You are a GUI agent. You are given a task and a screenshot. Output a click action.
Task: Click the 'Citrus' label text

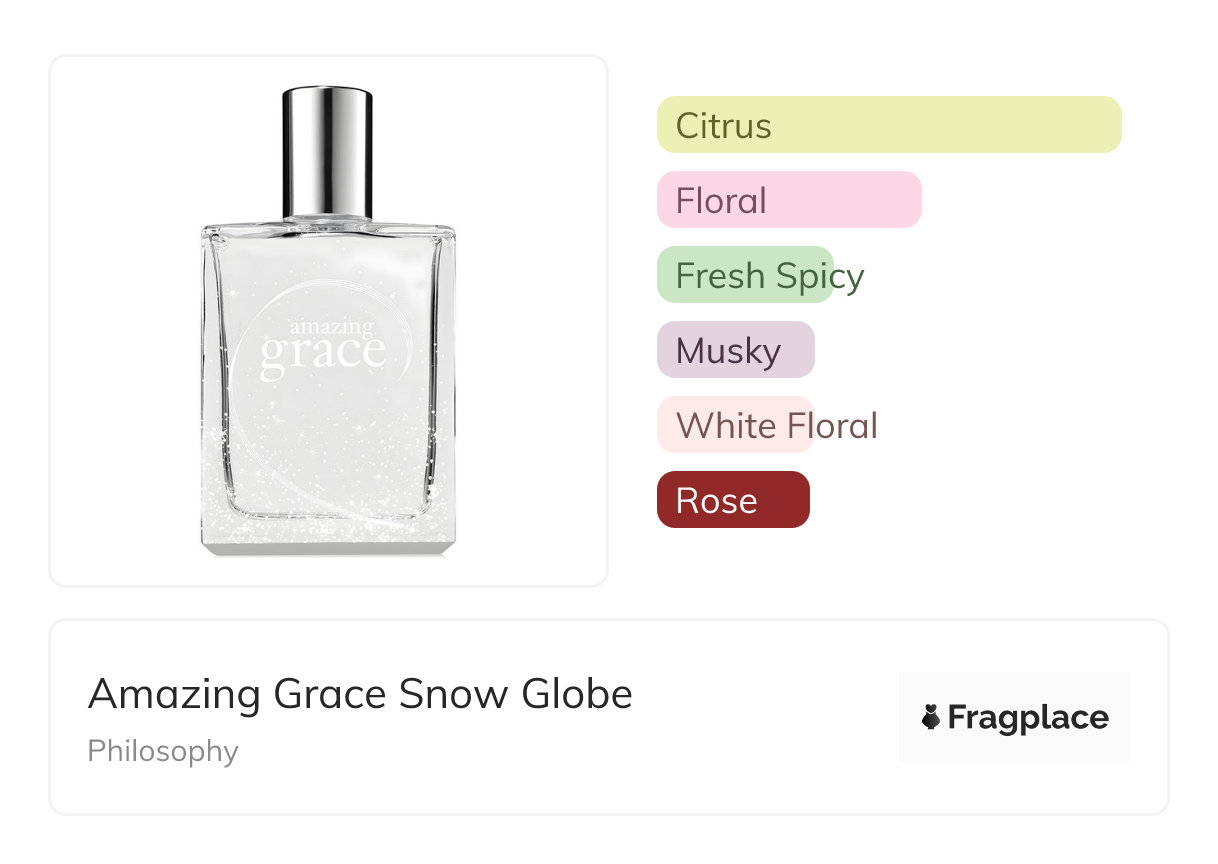coord(723,126)
